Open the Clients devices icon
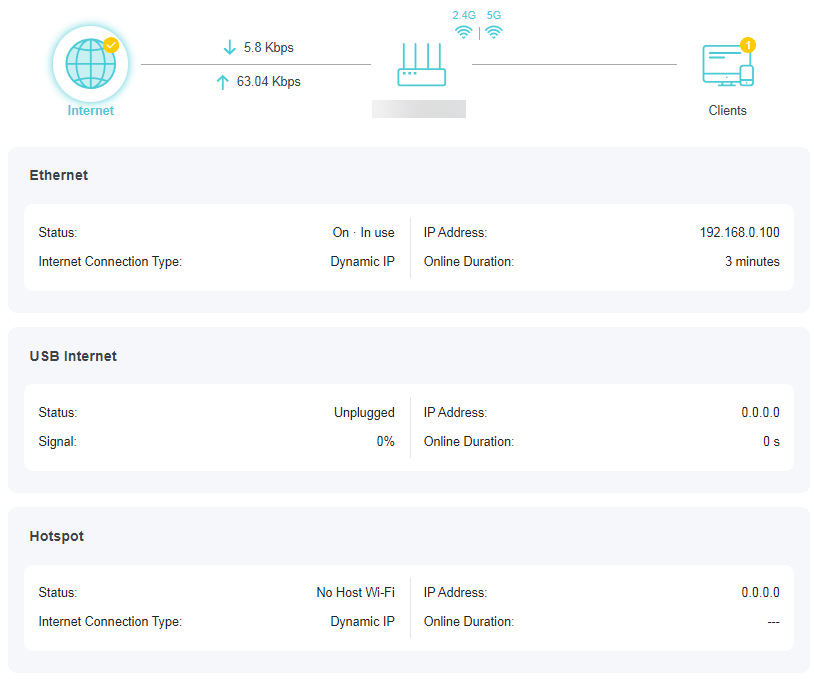This screenshot has height=679, width=814. click(x=726, y=65)
